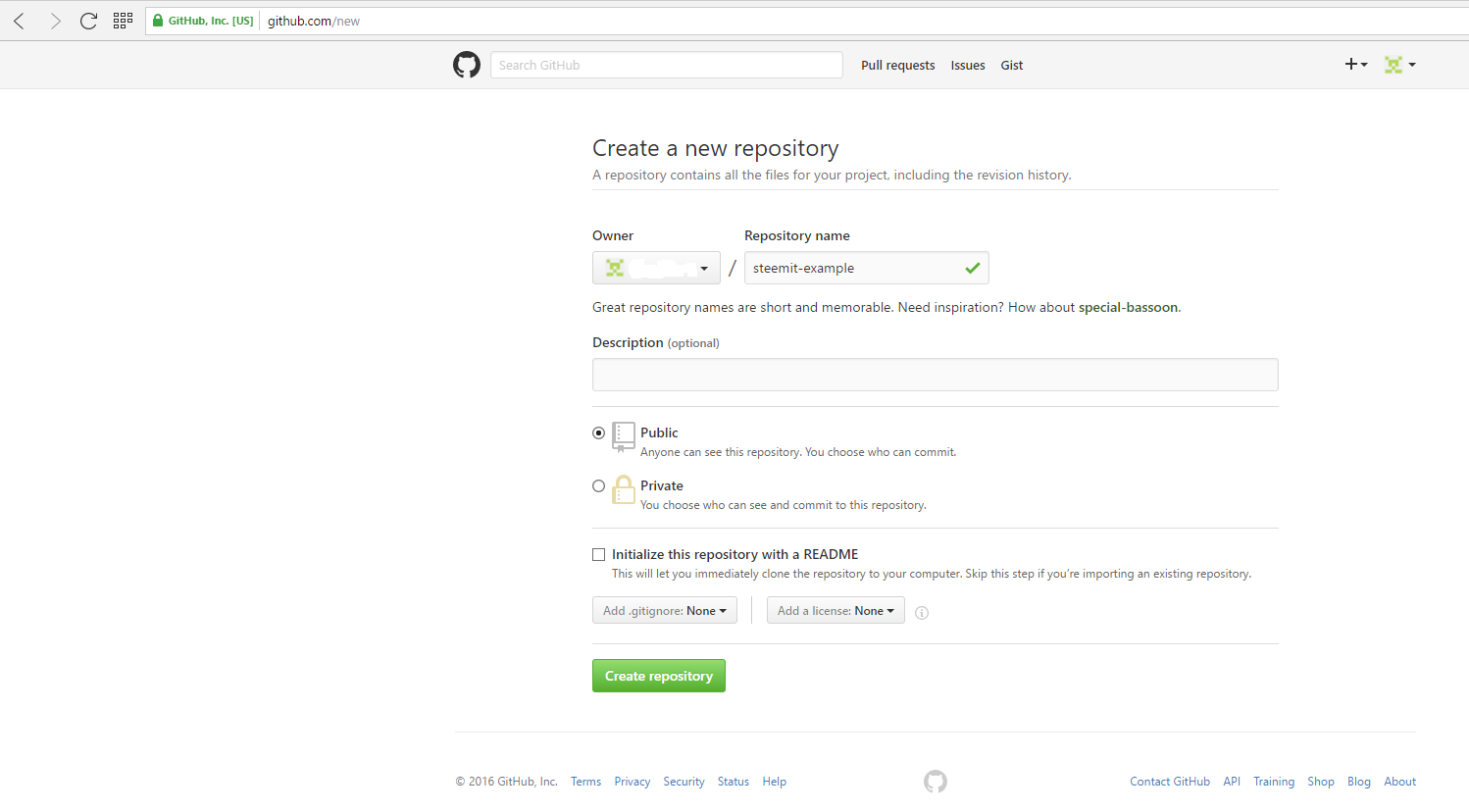This screenshot has width=1469, height=812.
Task: Select the Public radio button
Action: tap(598, 432)
